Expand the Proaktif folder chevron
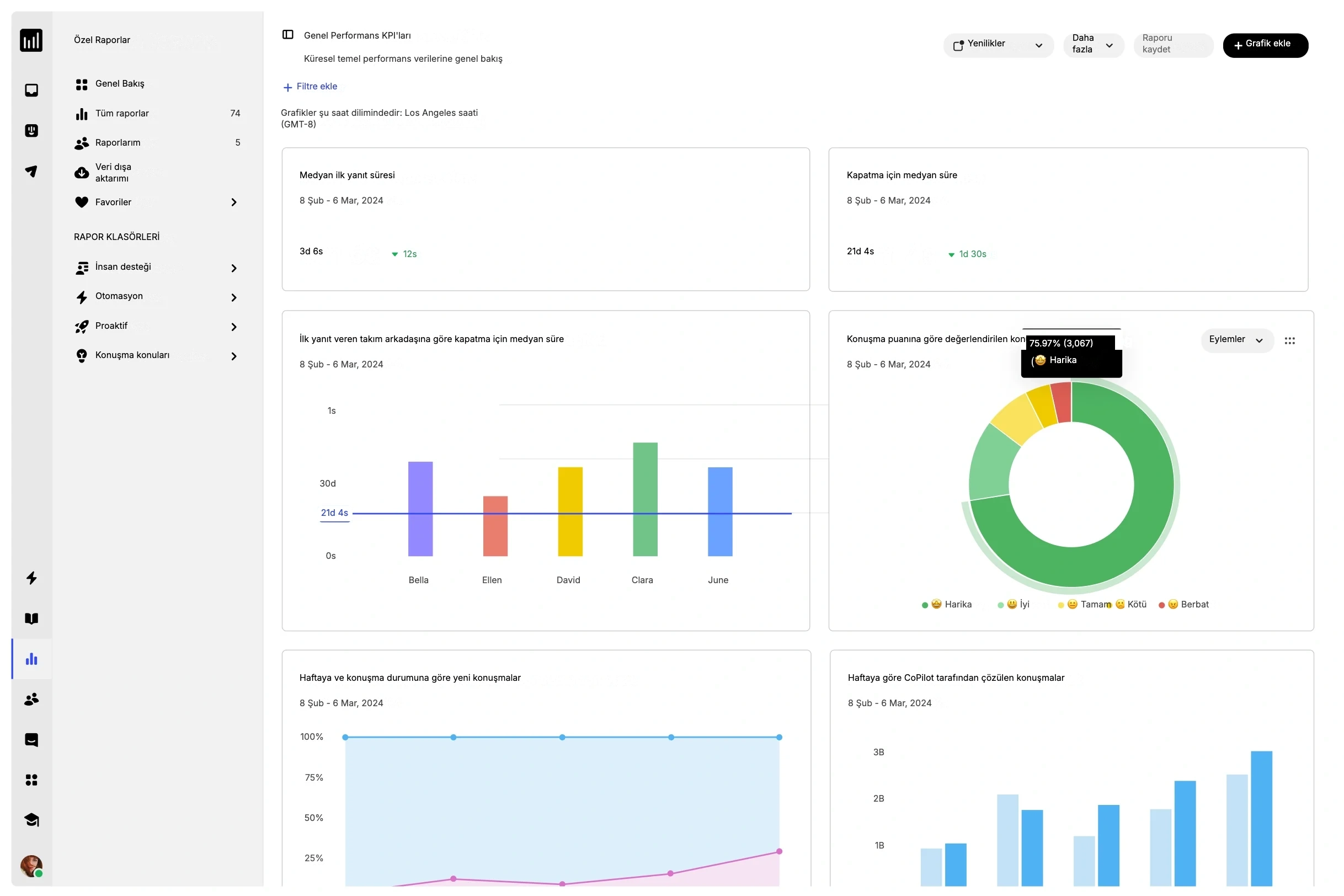The height and width of the screenshot is (896, 1344). point(234,327)
